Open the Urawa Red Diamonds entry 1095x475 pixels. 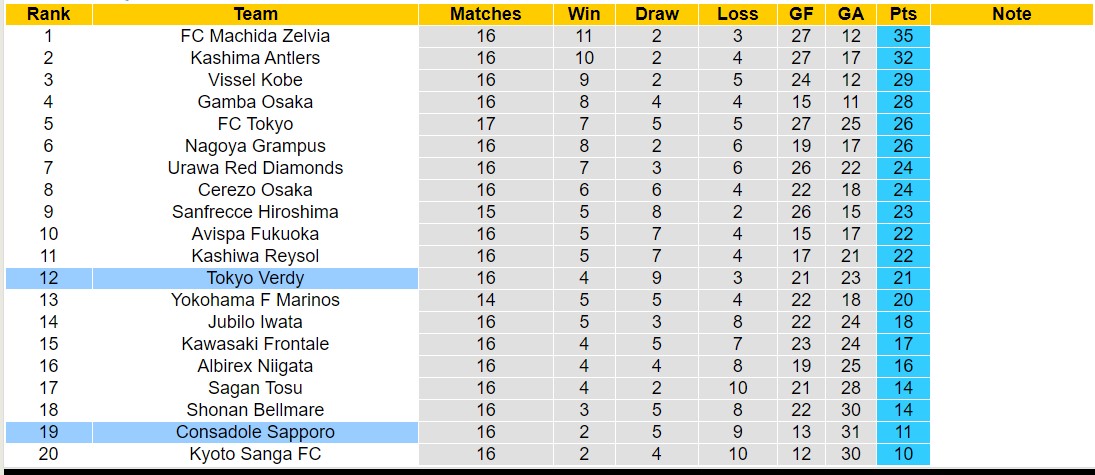[255, 168]
